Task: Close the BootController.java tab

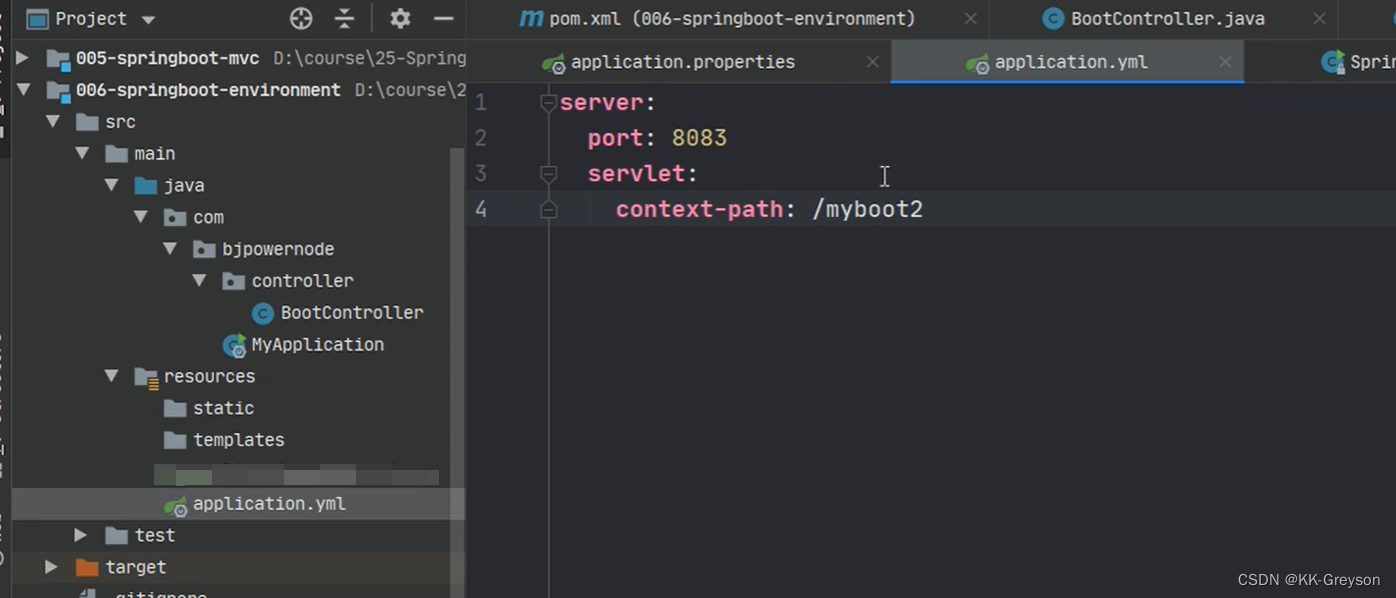Action: pos(1320,19)
